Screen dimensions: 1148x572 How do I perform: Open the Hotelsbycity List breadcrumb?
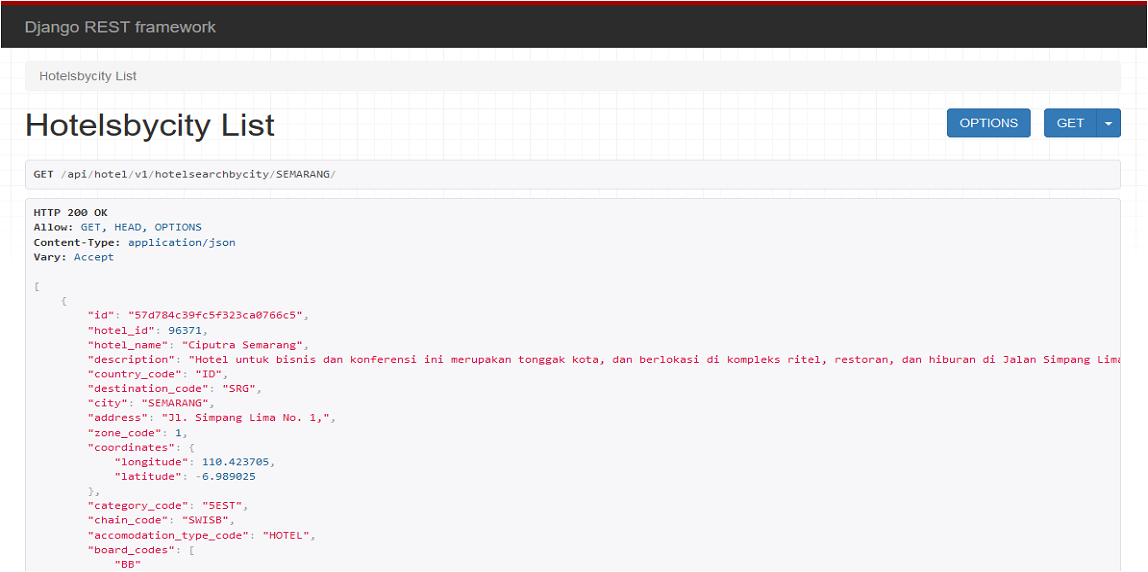click(x=88, y=76)
